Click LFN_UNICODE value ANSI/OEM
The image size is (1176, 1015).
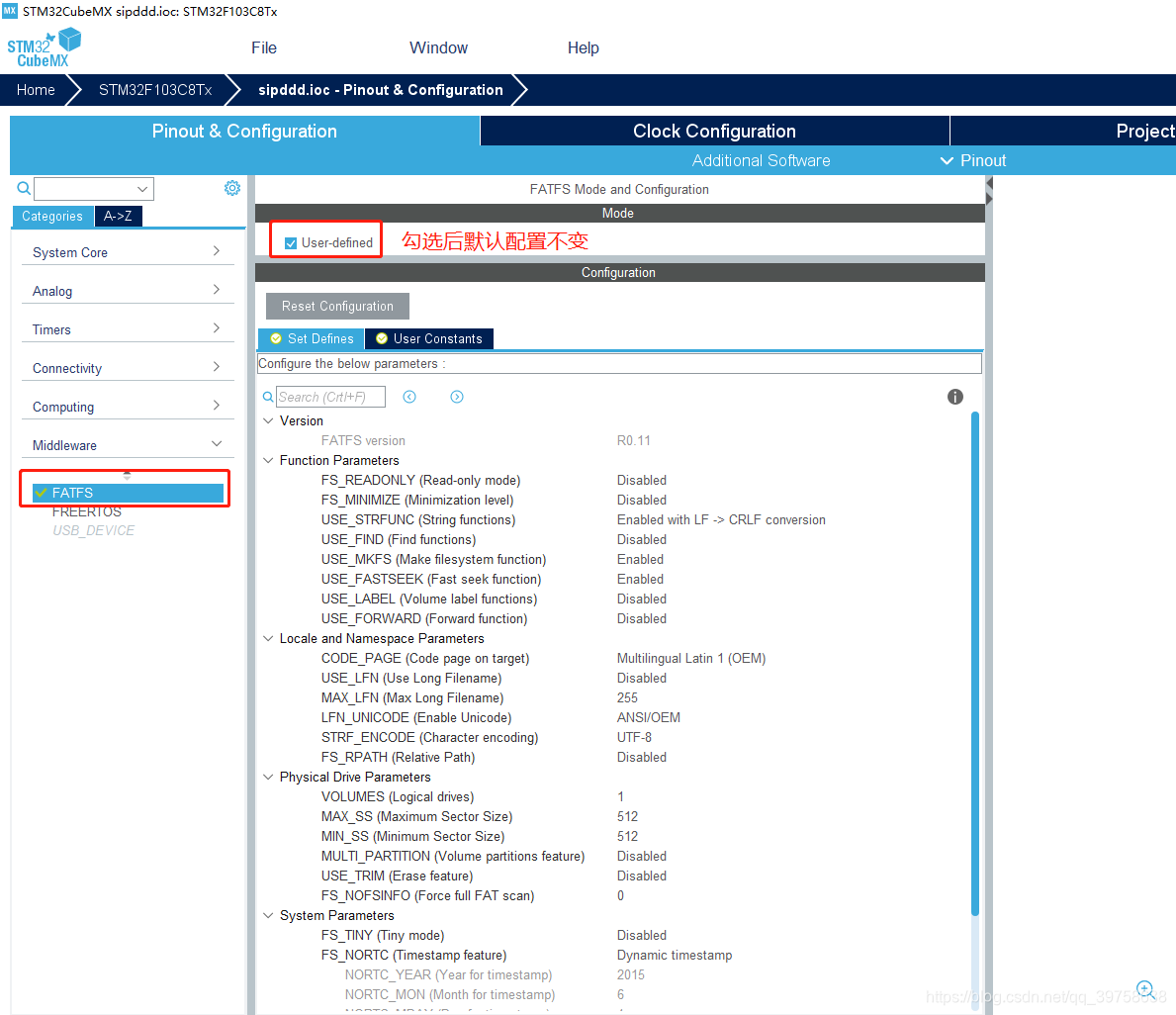(x=648, y=718)
